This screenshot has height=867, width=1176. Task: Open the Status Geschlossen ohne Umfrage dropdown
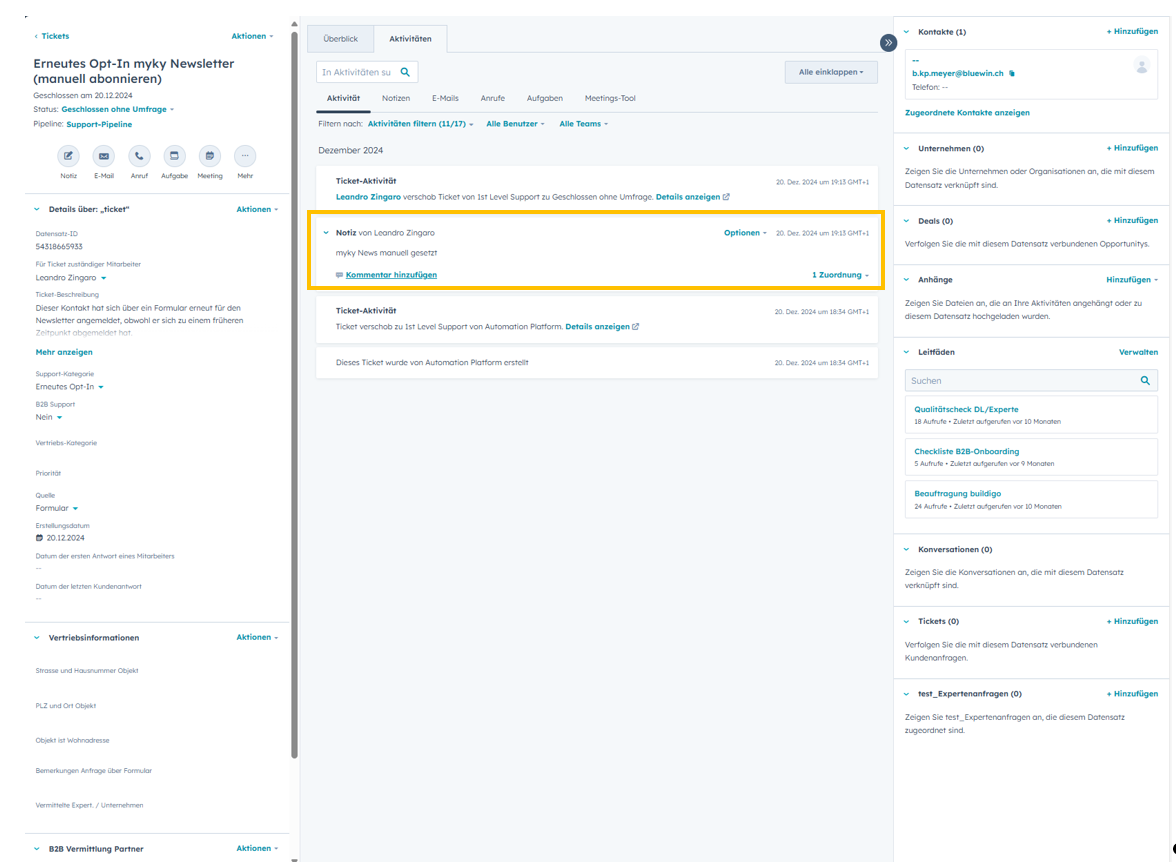[117, 109]
